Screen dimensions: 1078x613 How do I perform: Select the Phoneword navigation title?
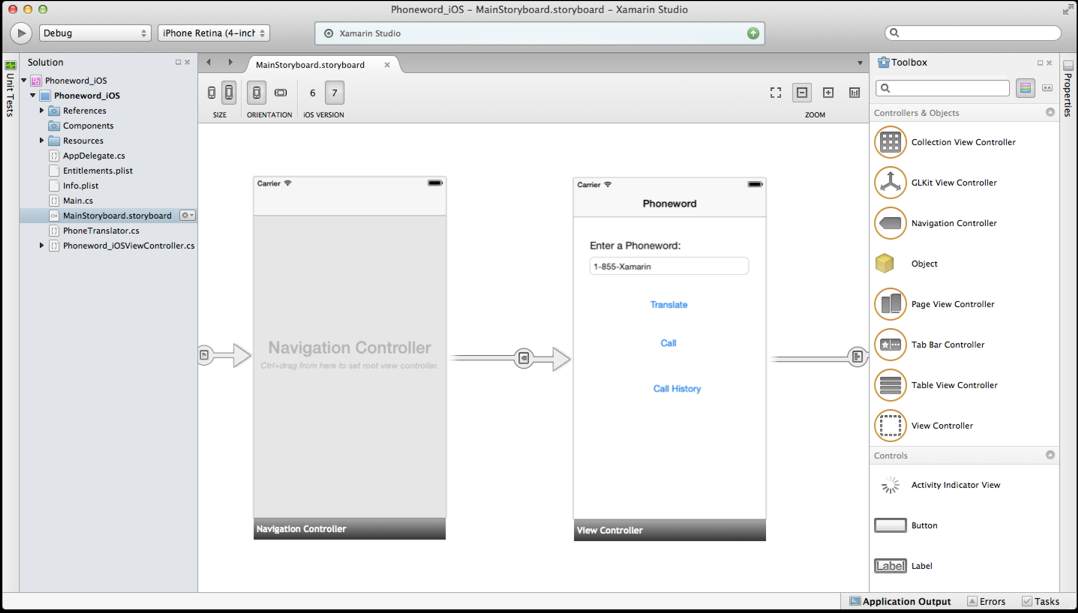(670, 203)
